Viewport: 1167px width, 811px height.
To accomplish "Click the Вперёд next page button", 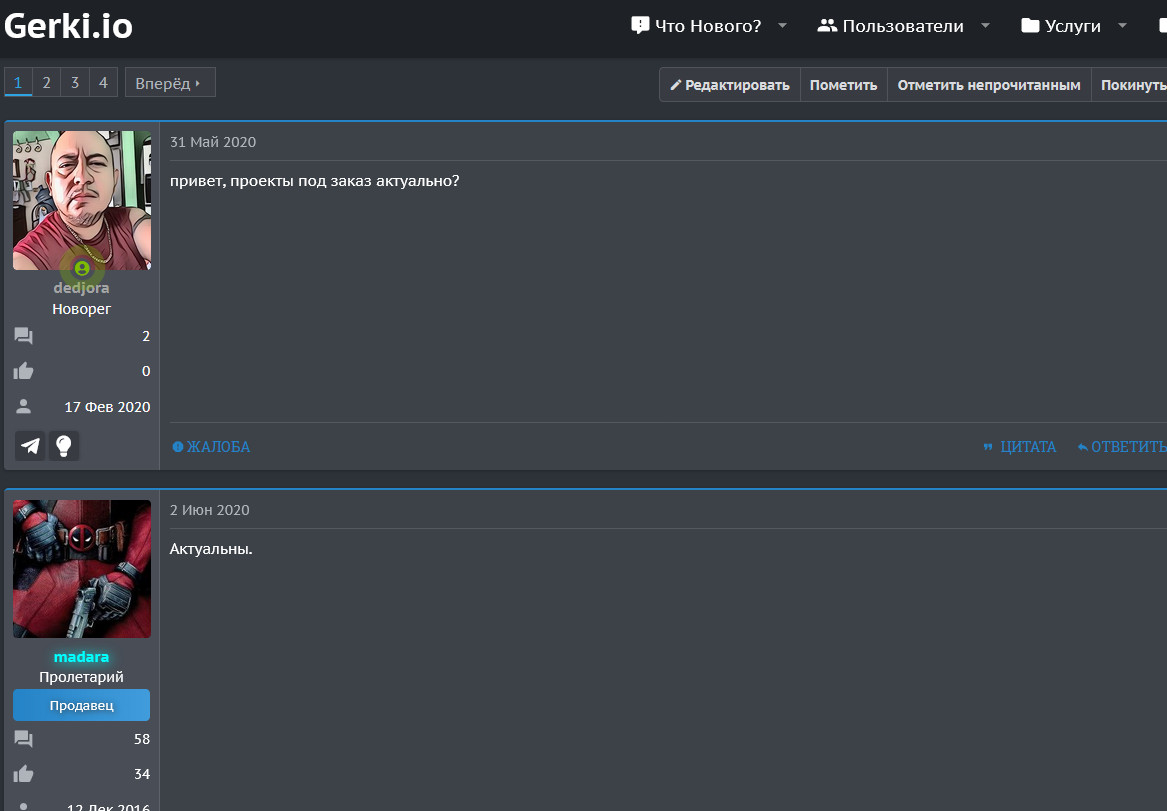I will pos(170,83).
